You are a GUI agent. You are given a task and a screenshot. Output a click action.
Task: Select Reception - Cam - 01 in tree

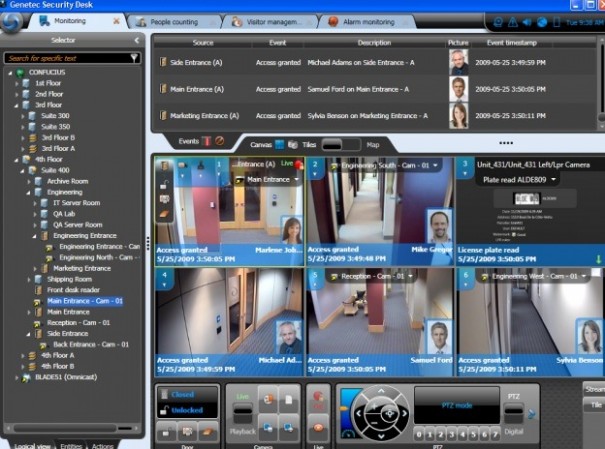point(84,323)
